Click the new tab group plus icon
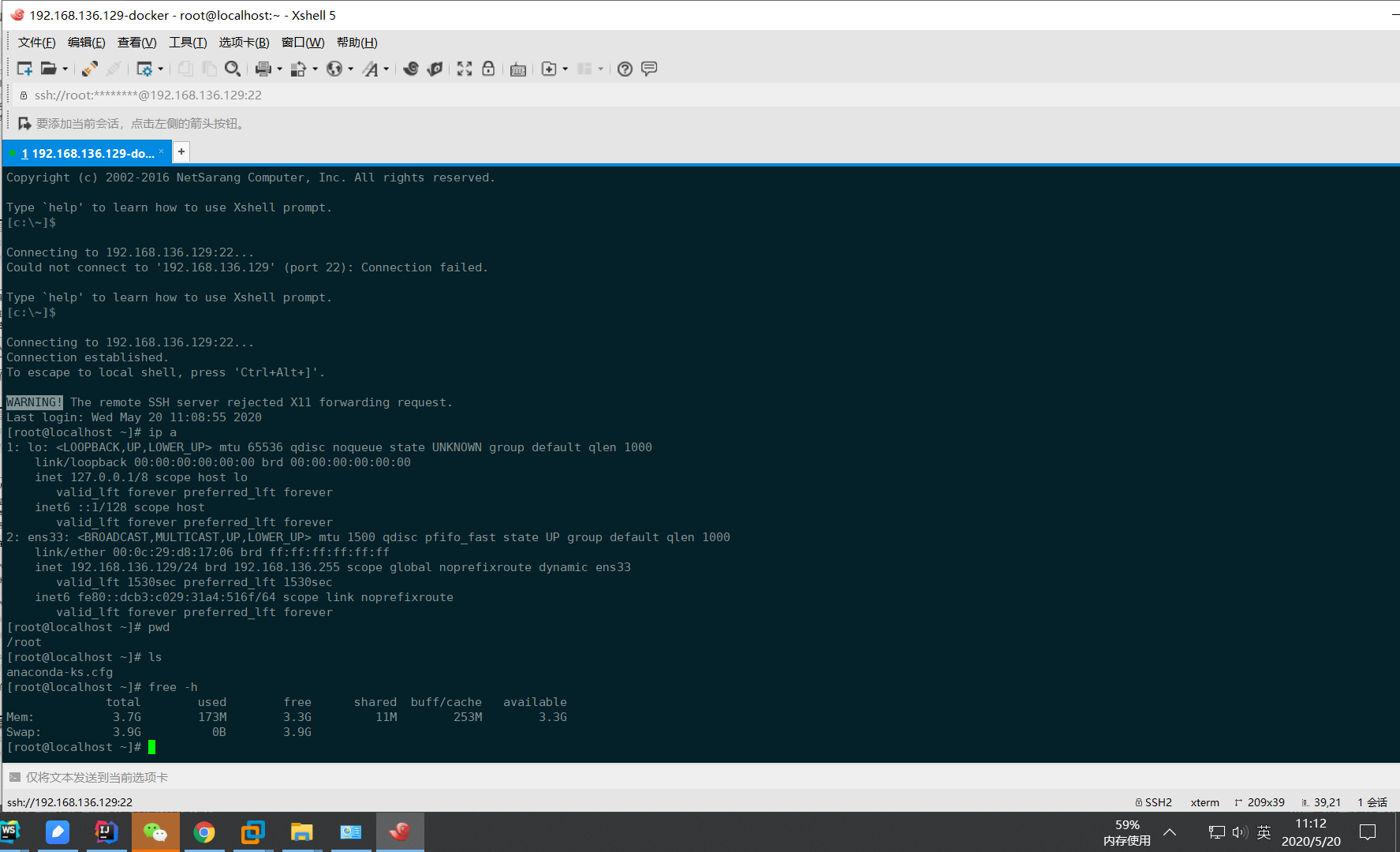This screenshot has width=1400, height=852. (549, 69)
